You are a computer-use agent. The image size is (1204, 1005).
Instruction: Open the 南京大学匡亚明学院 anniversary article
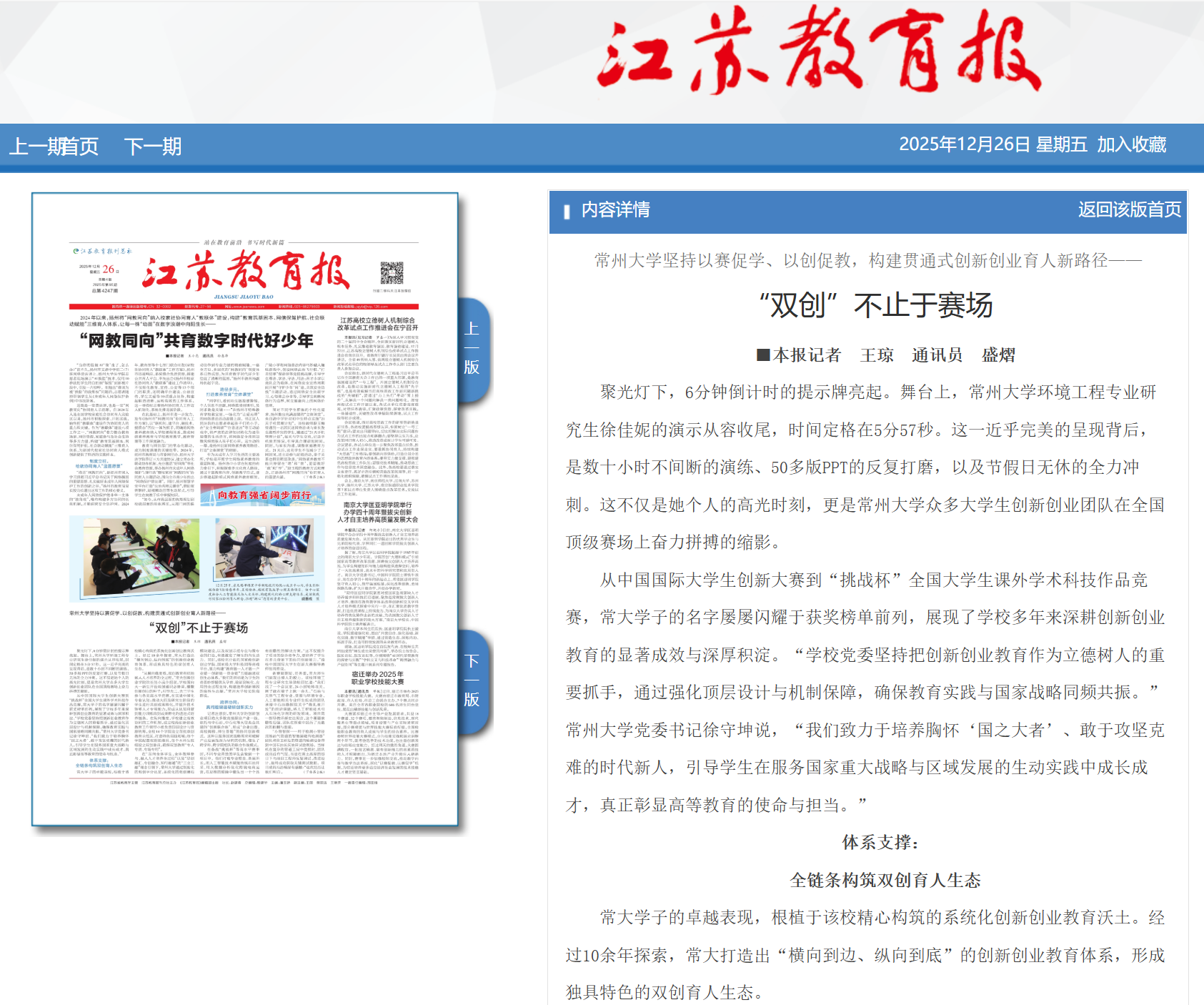coord(377,512)
